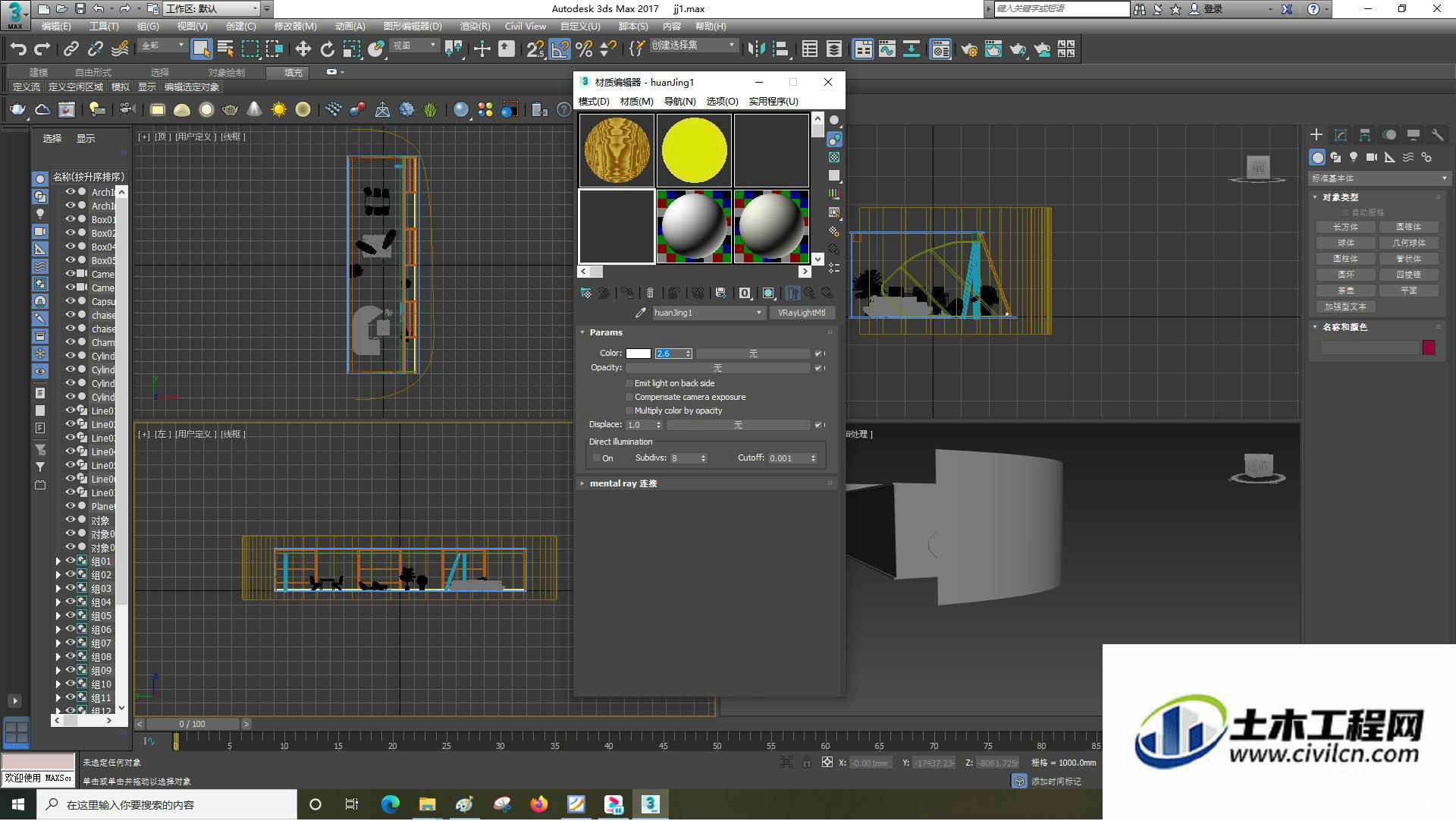Select the yellow material sample slot
The height and width of the screenshot is (821, 1456).
tap(694, 150)
